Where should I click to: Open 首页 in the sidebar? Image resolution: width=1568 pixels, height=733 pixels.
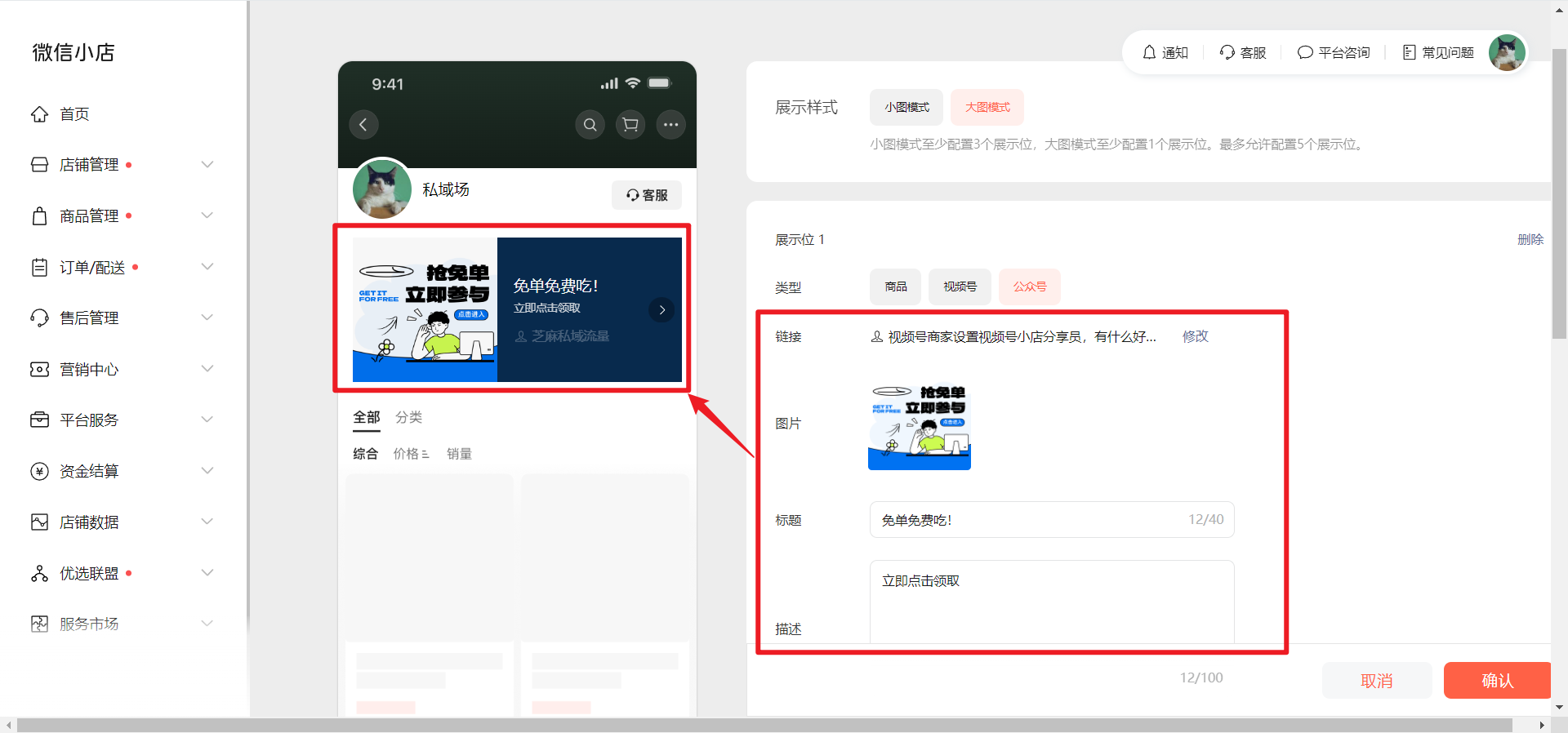coord(74,114)
